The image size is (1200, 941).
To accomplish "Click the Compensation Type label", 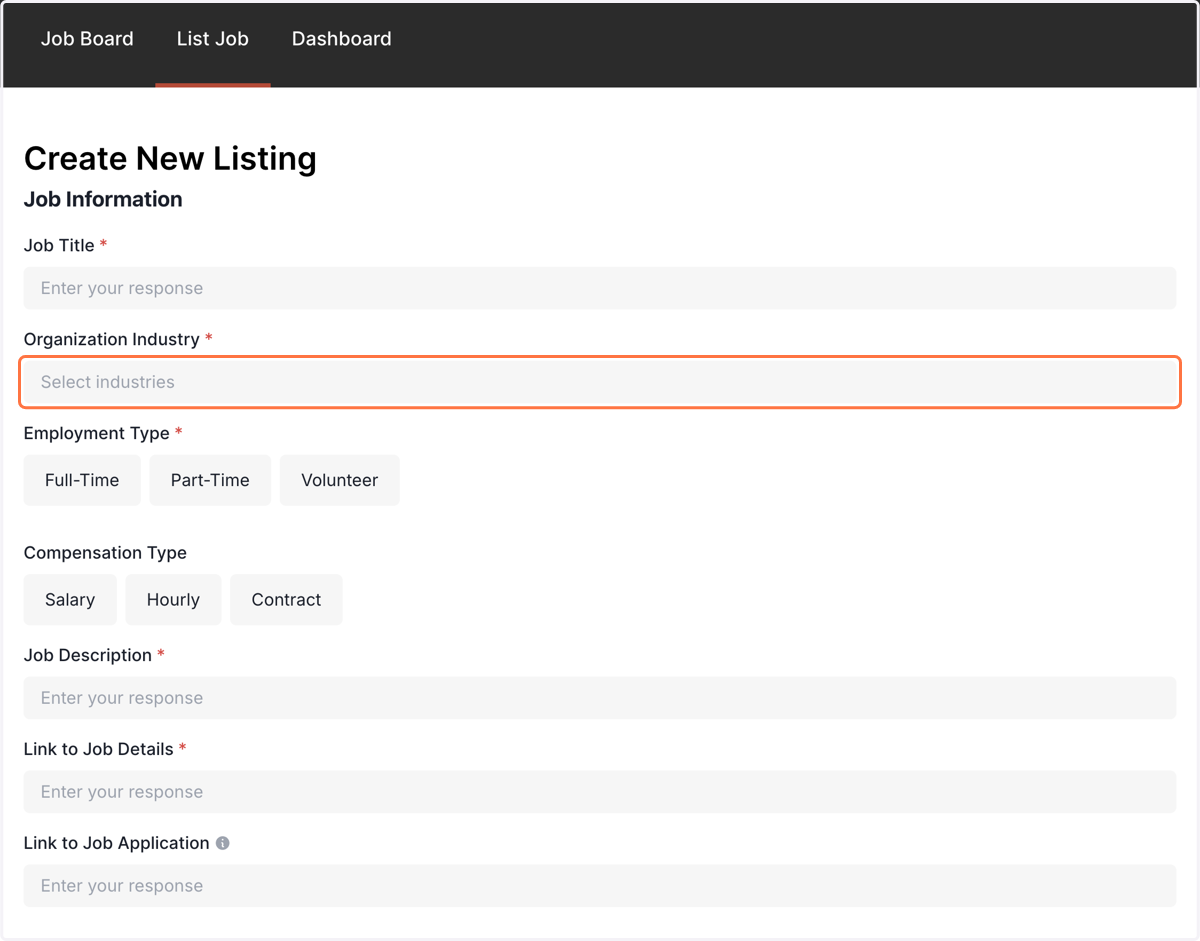I will coord(105,553).
